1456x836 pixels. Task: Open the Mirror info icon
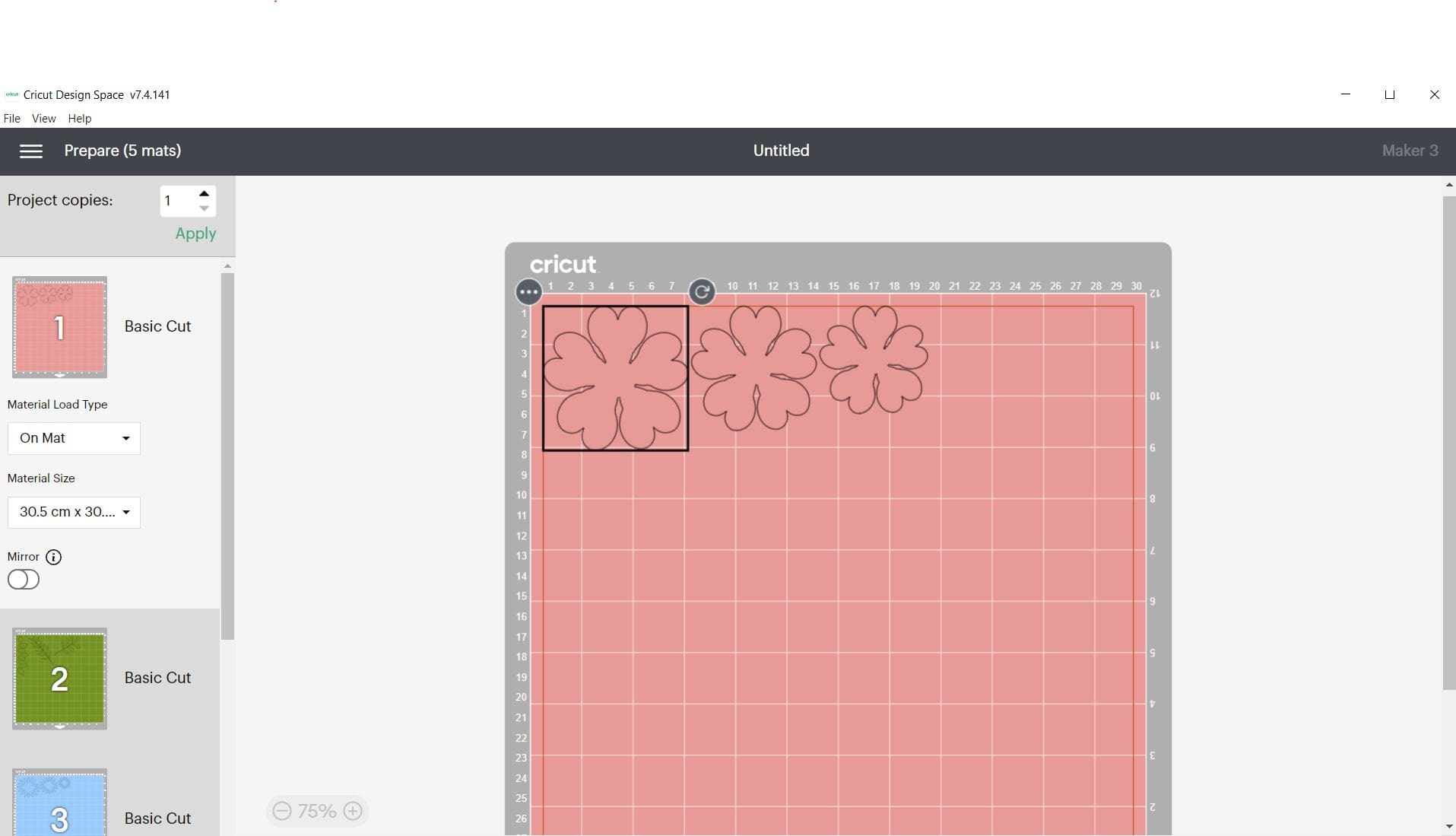(x=53, y=557)
